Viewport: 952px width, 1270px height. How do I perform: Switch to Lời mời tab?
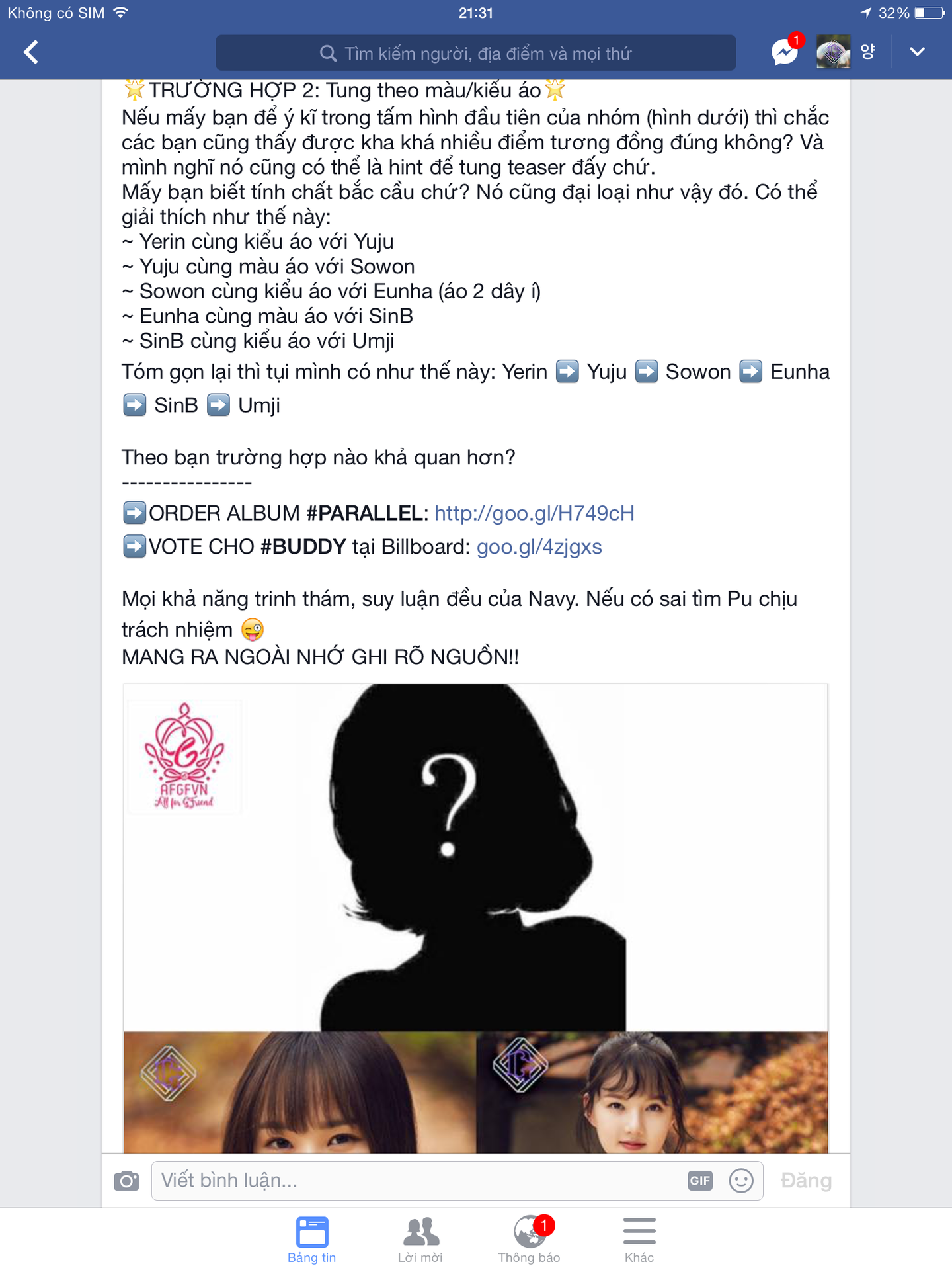pyautogui.click(x=420, y=1240)
